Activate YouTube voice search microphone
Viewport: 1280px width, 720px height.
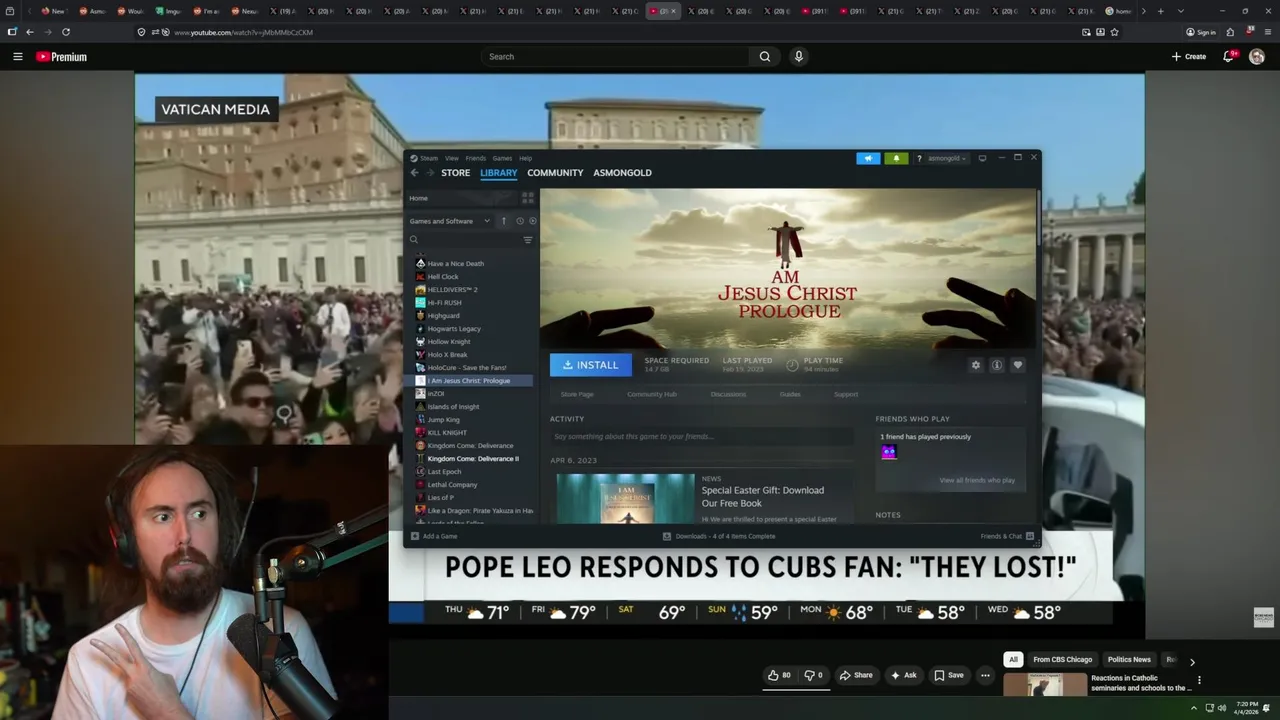coord(798,57)
